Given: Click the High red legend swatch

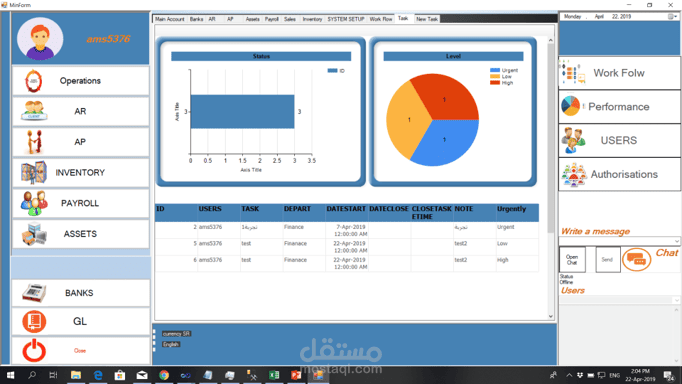Looking at the screenshot, I should [x=495, y=83].
